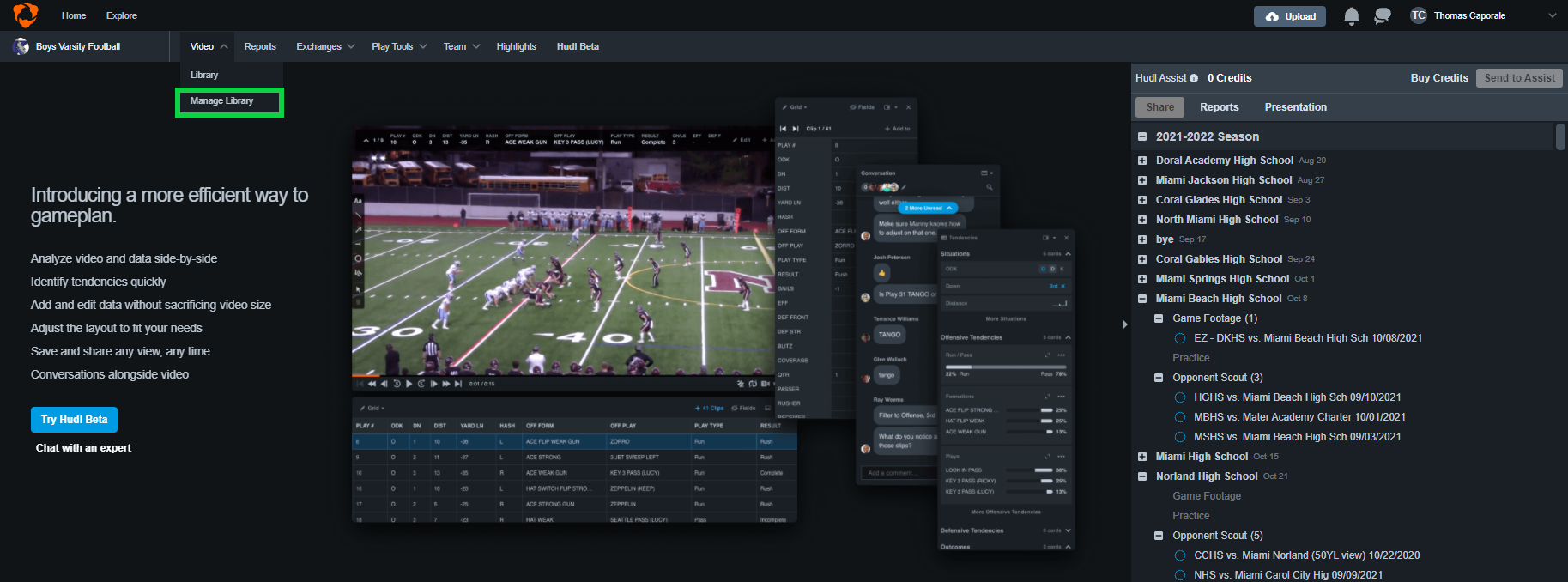The width and height of the screenshot is (1568, 582).
Task: Click the Boys Varsity Football team icon
Action: coord(21,46)
